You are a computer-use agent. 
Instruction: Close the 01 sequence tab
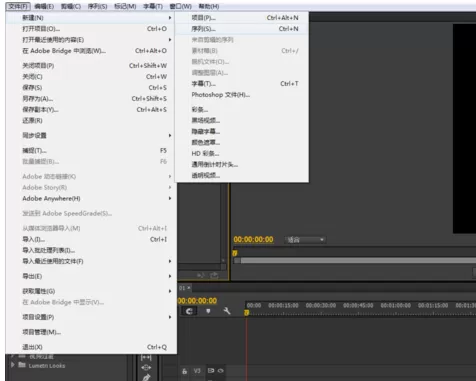[x=189, y=288]
